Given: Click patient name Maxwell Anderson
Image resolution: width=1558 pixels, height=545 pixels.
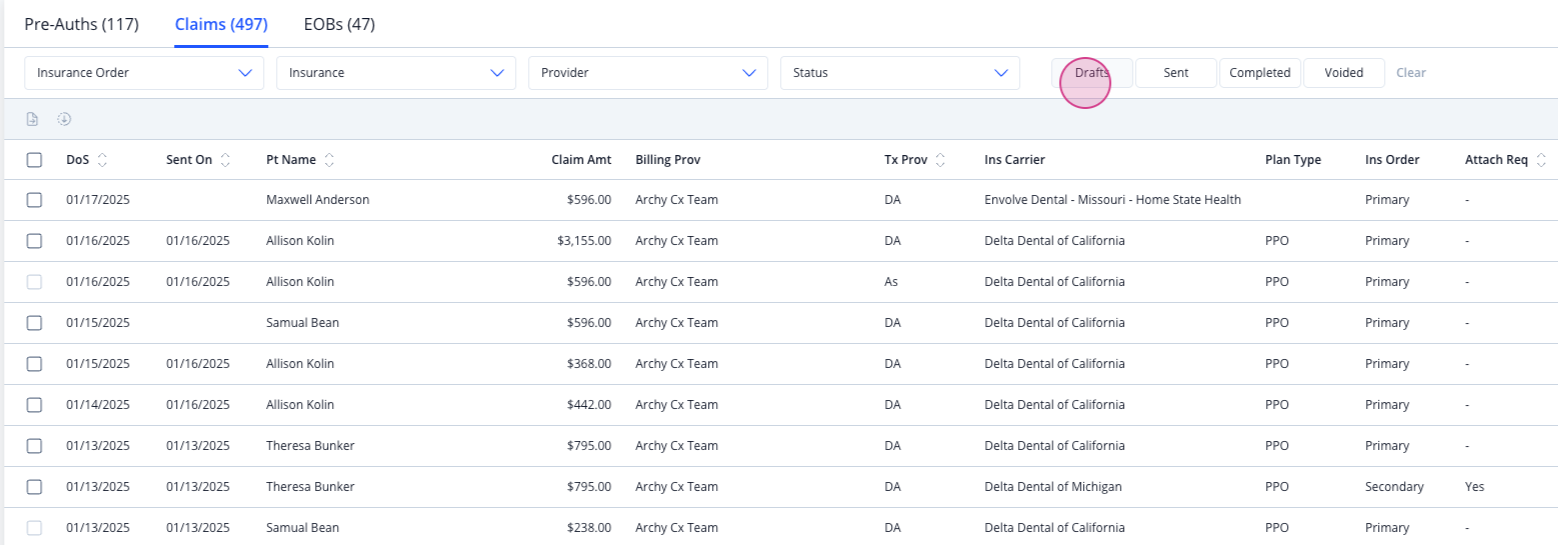Looking at the screenshot, I should (x=318, y=200).
